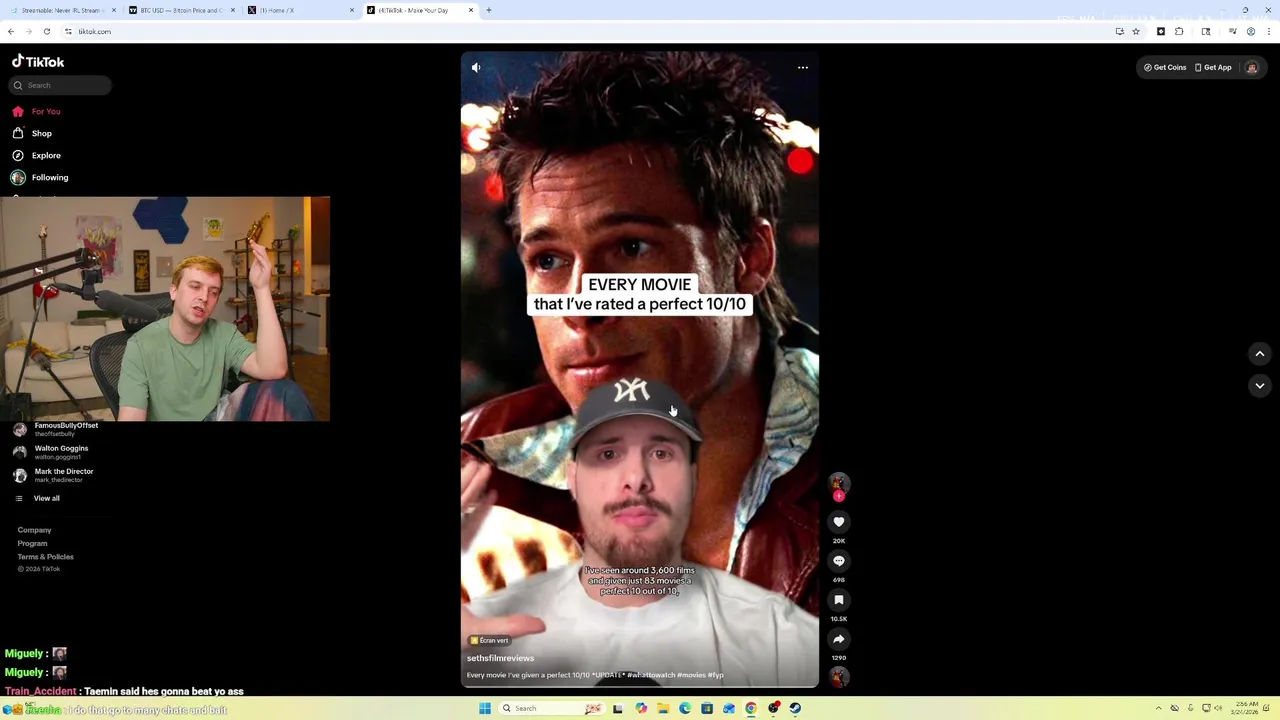
Task: Open the TikTok profile avatar menu
Action: [x=1251, y=67]
